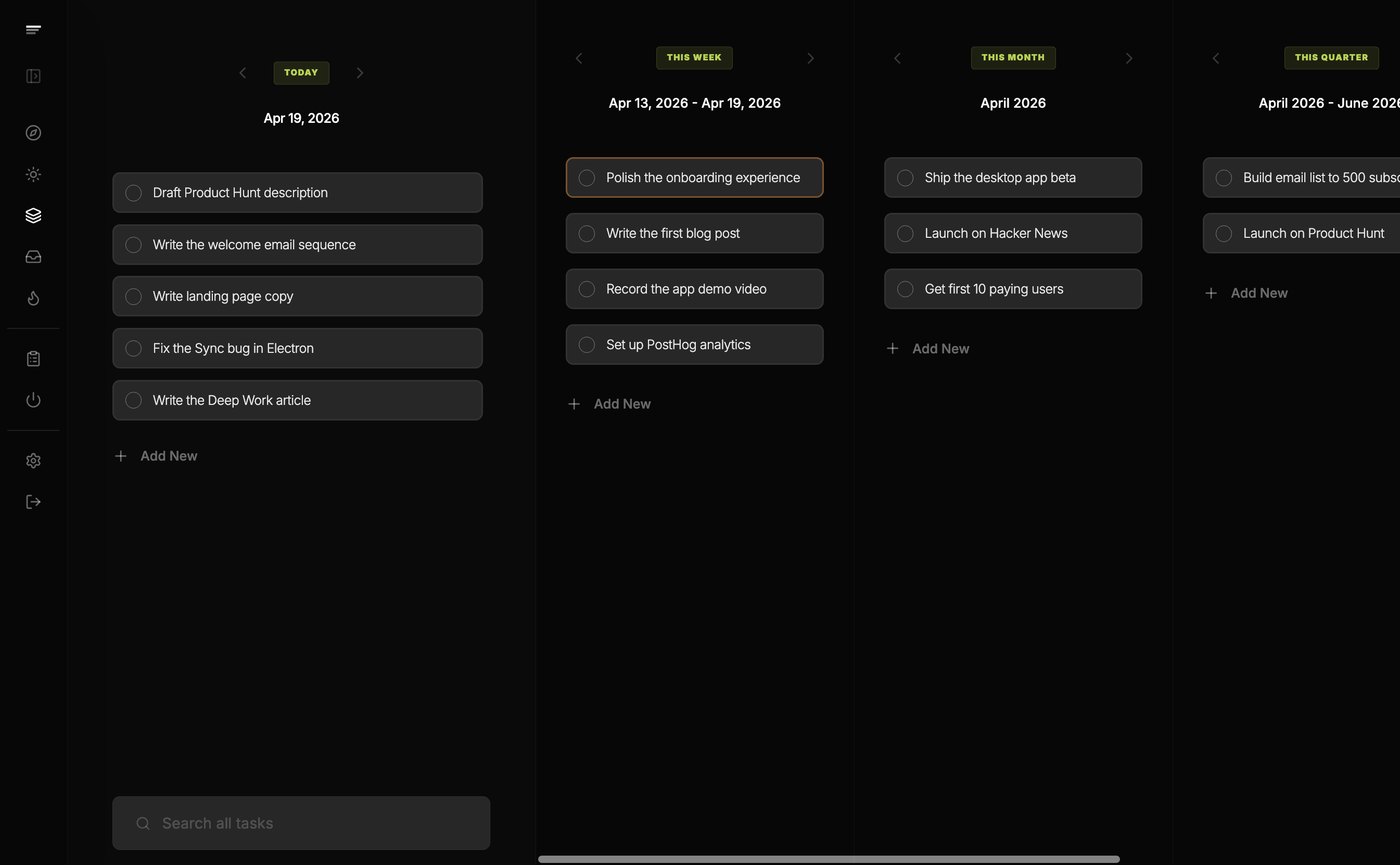Complete the Launch on Hacker News task

pyautogui.click(x=905, y=233)
